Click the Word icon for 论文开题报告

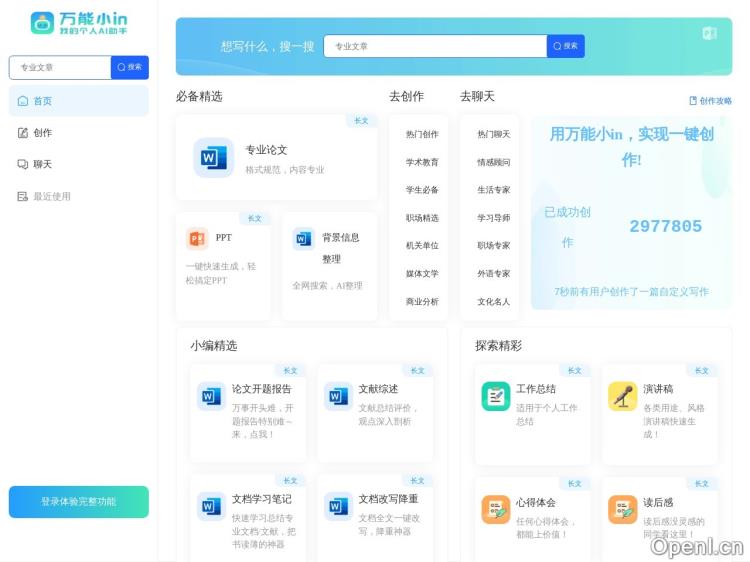pyautogui.click(x=211, y=396)
